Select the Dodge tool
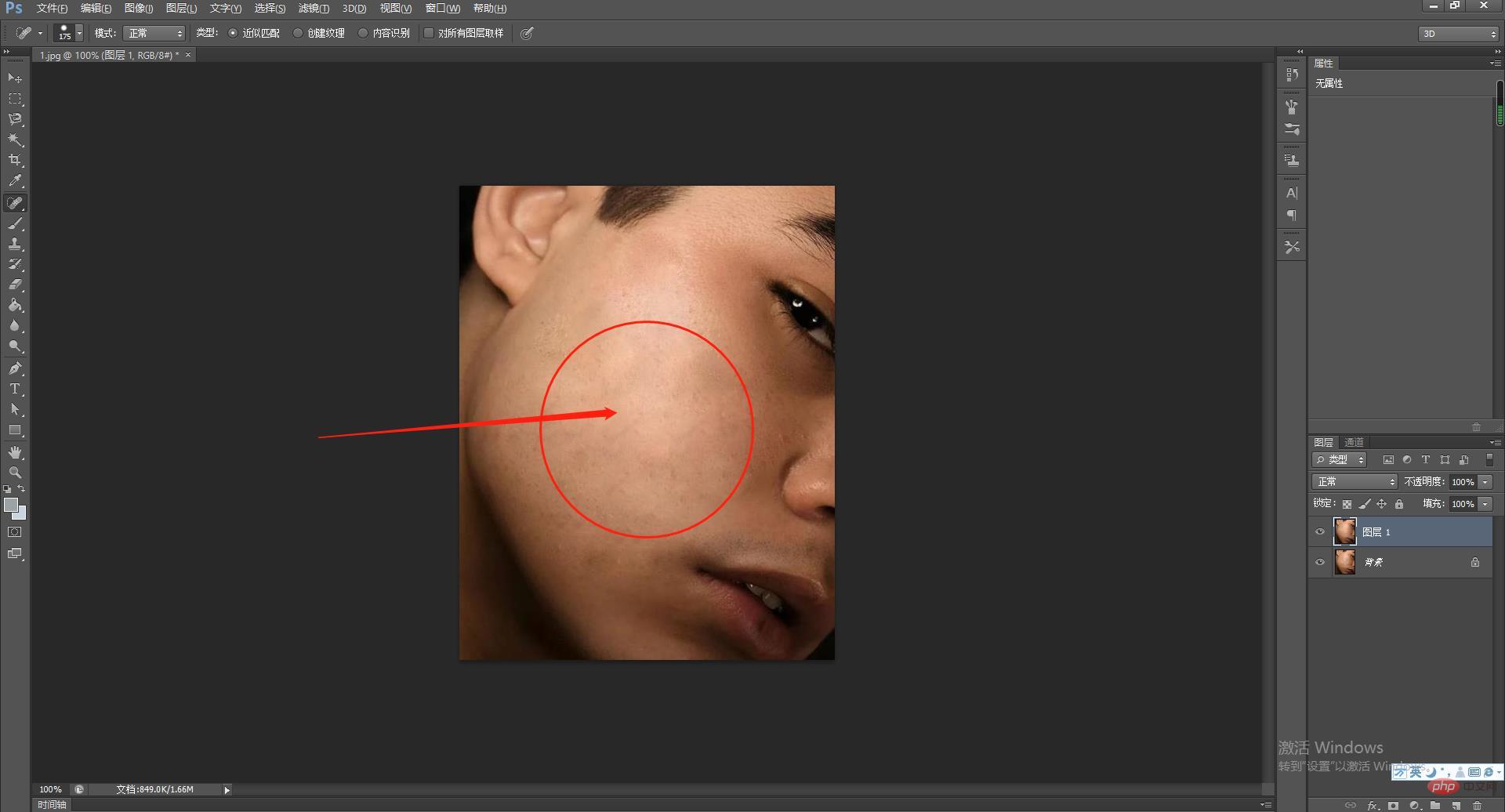1505x812 pixels. tap(15, 346)
